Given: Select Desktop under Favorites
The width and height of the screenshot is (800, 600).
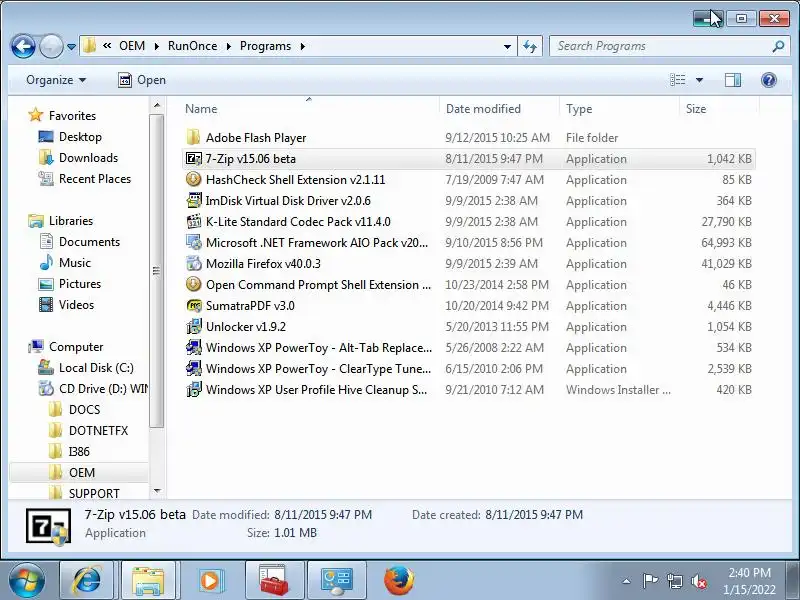Looking at the screenshot, I should point(80,137).
